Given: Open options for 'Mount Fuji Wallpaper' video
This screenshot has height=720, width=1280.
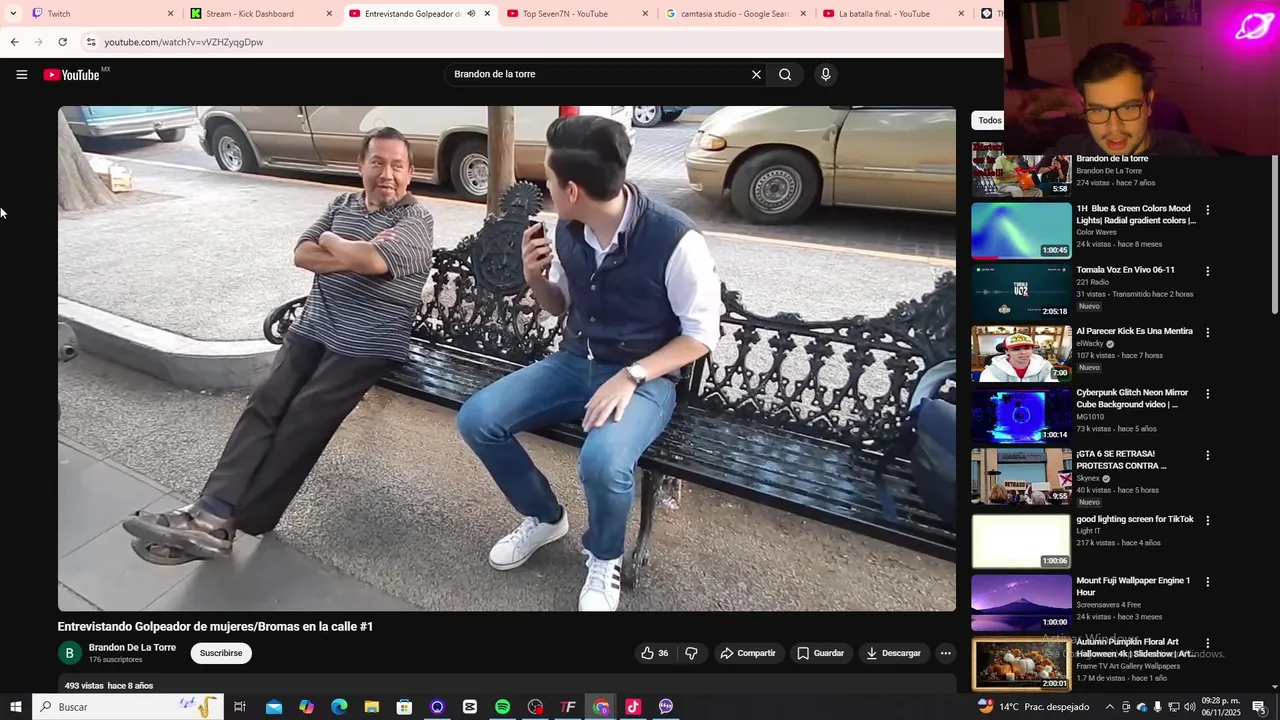Looking at the screenshot, I should tap(1207, 581).
